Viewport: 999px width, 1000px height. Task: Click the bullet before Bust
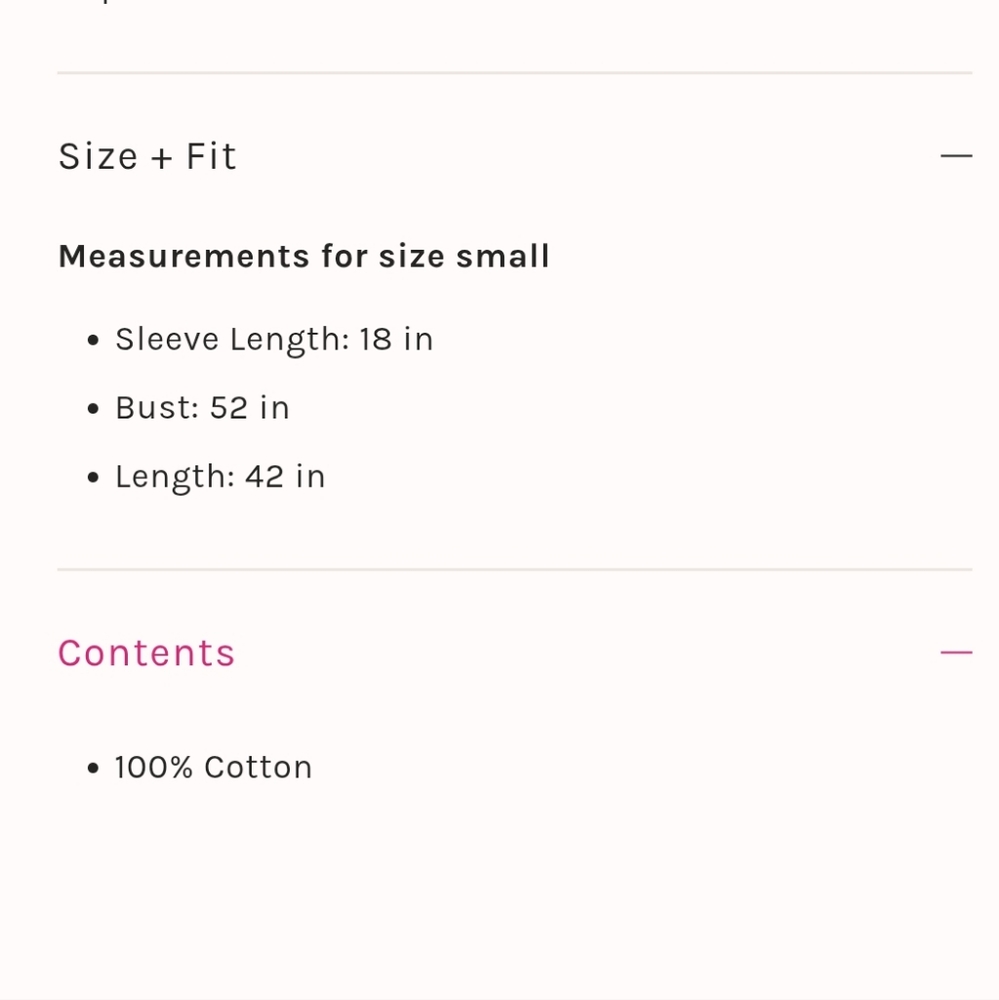pyautogui.click(x=93, y=408)
